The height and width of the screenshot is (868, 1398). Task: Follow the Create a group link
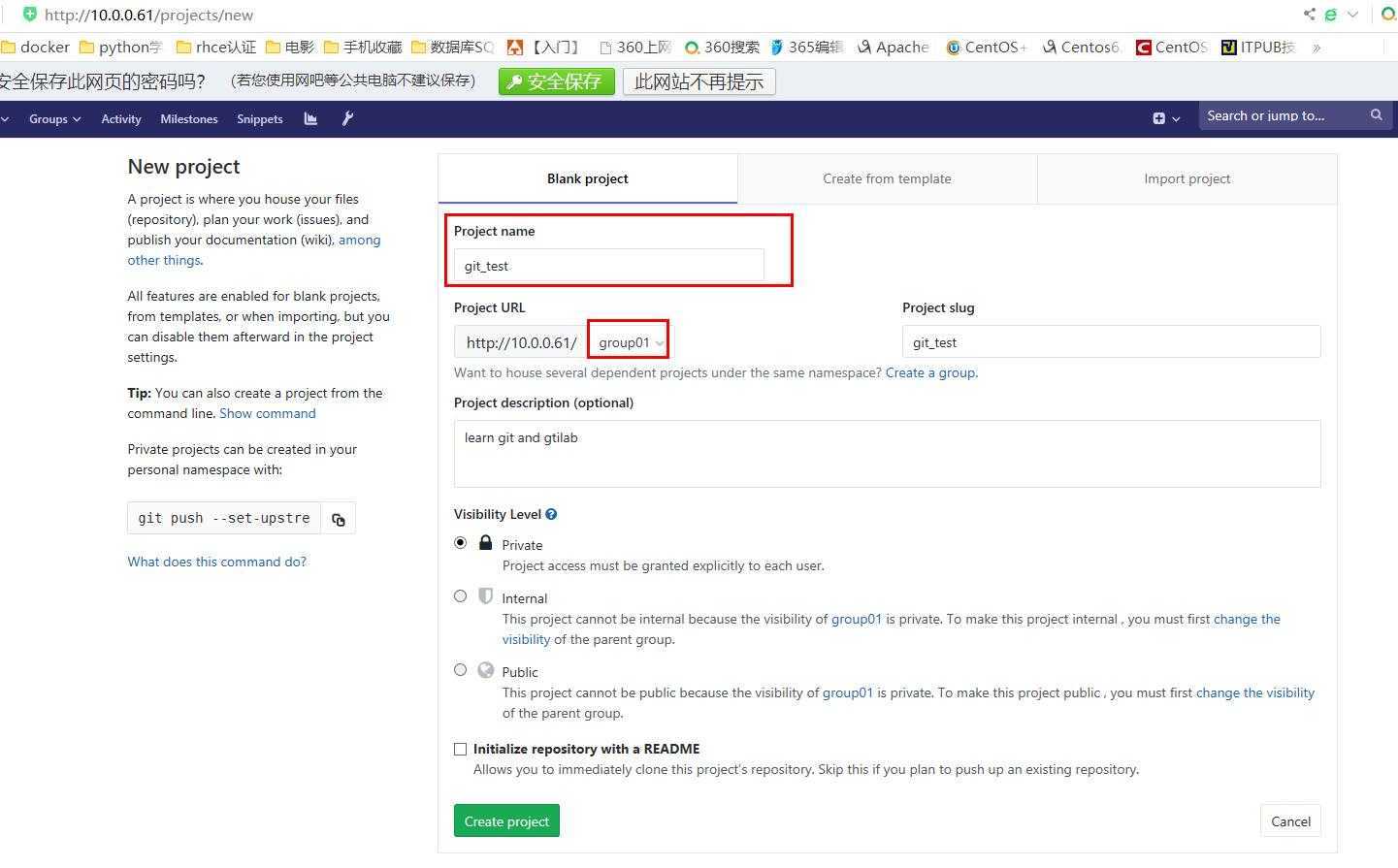pyautogui.click(x=930, y=372)
